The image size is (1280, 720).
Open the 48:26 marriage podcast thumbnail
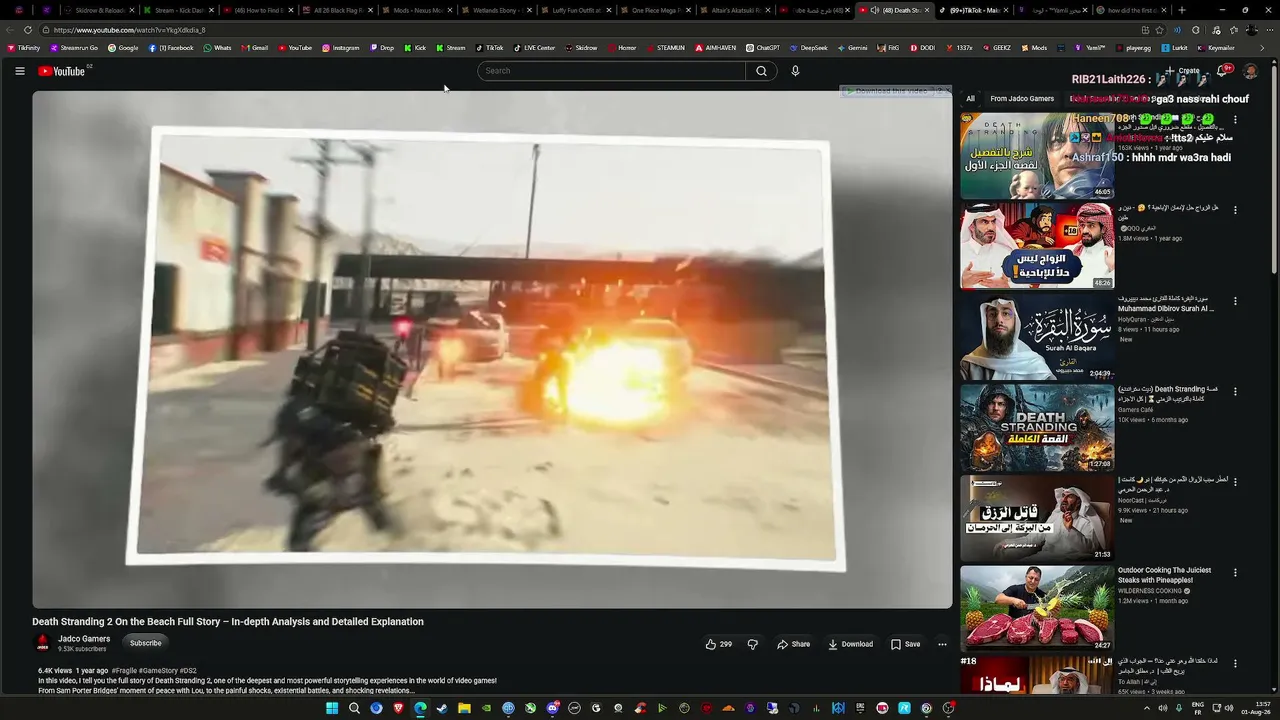[1037, 246]
